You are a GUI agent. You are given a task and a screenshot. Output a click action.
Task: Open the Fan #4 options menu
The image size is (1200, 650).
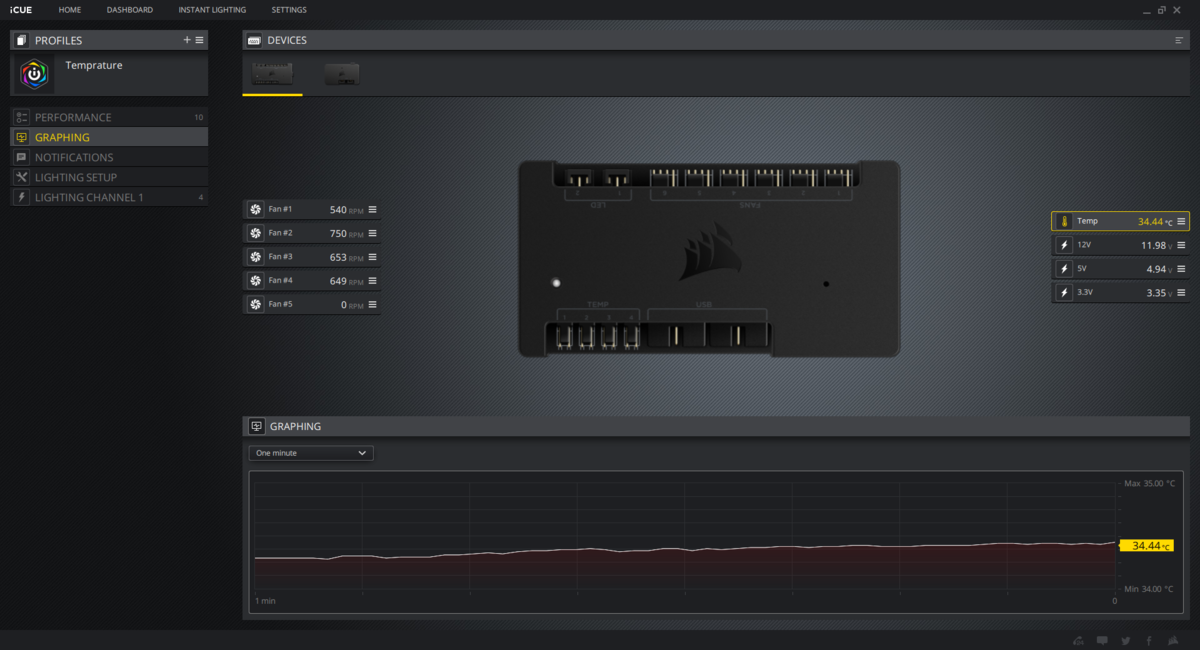click(372, 281)
